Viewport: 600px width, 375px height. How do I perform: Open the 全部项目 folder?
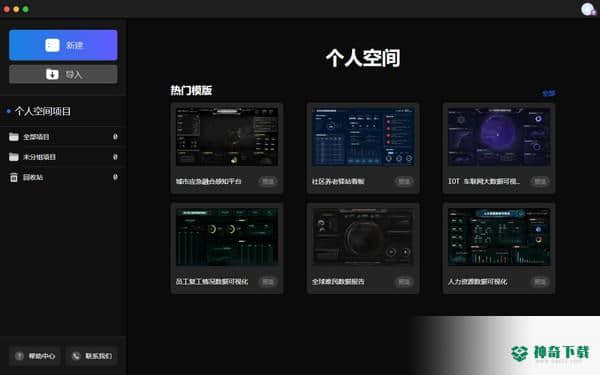coord(63,137)
